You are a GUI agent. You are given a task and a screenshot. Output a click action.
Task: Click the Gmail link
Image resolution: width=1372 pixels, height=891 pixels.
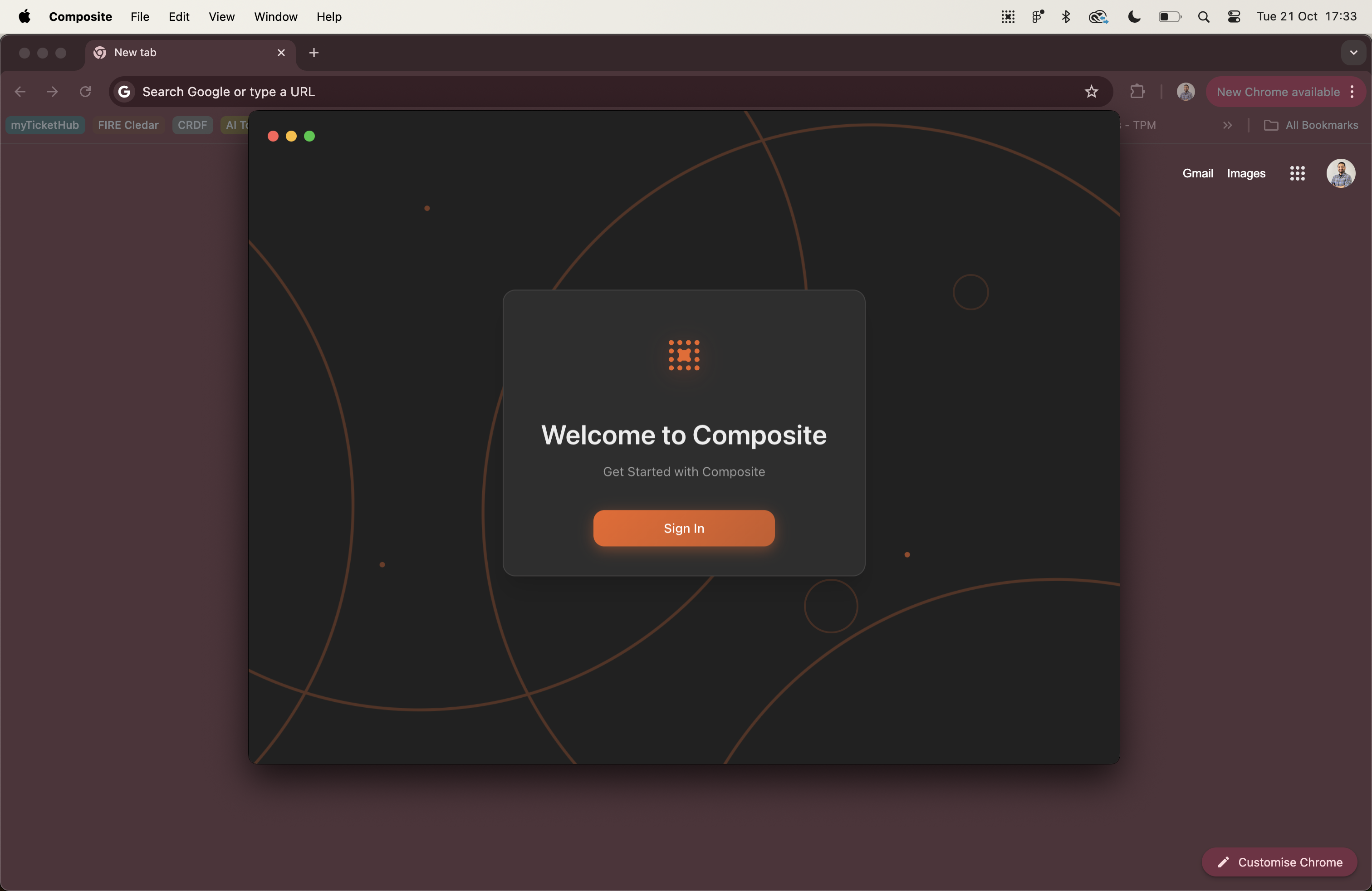coord(1197,173)
